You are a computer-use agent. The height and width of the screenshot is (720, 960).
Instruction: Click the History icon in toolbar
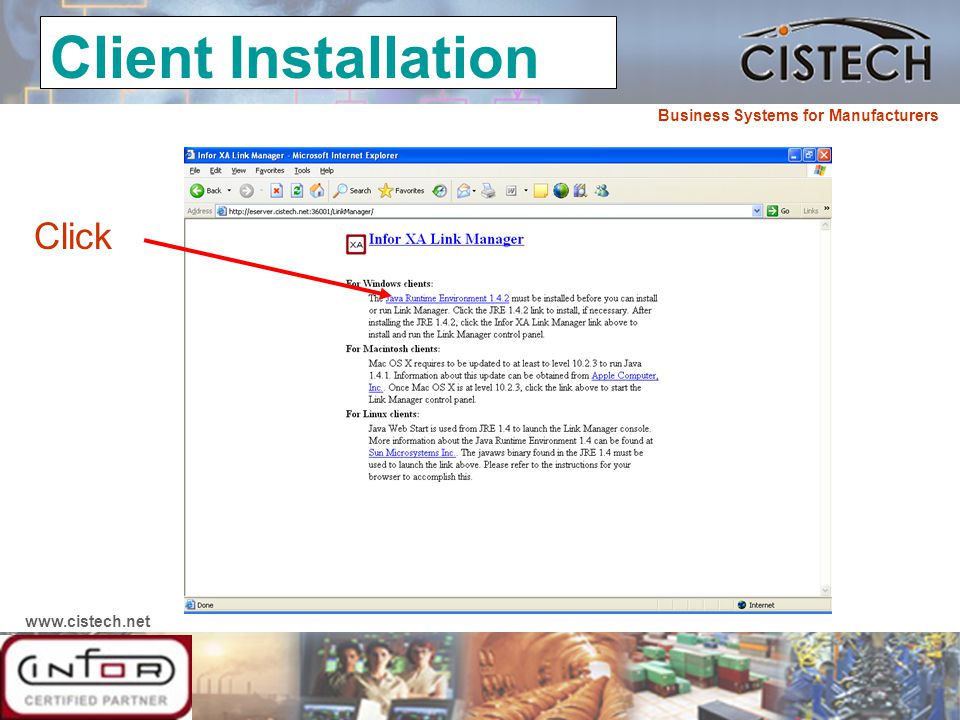point(439,191)
